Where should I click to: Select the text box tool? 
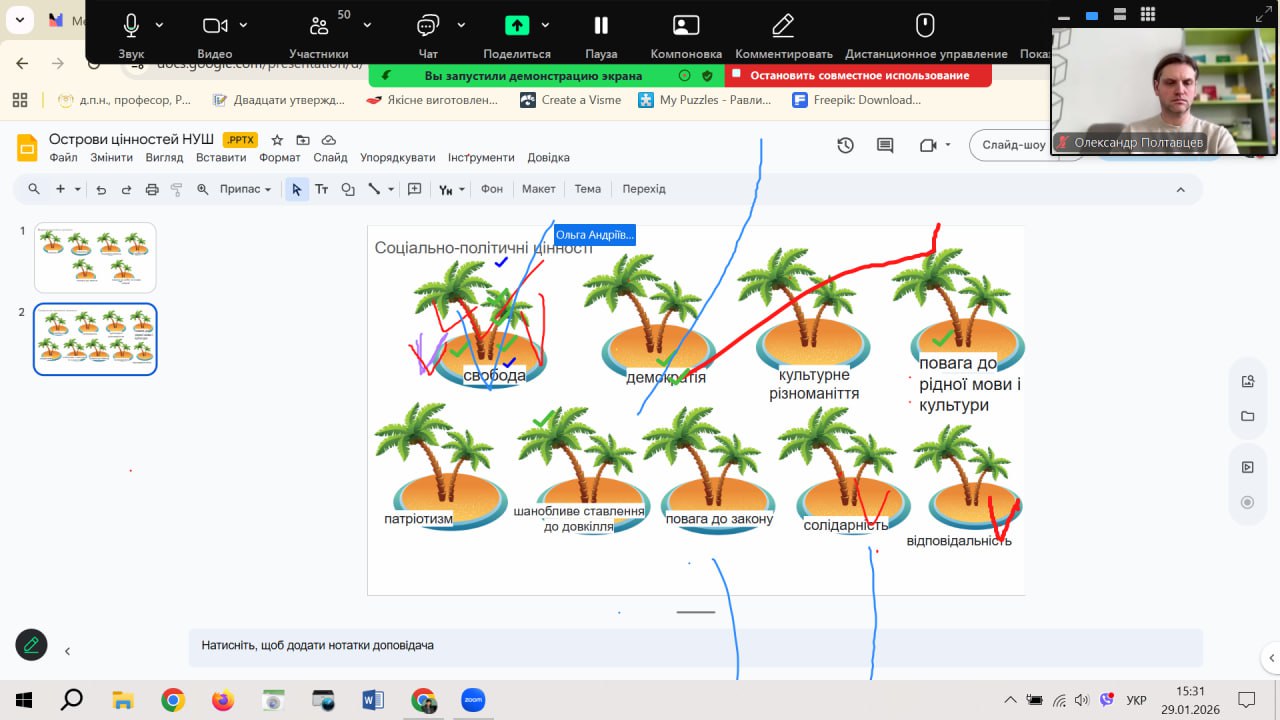coord(322,189)
